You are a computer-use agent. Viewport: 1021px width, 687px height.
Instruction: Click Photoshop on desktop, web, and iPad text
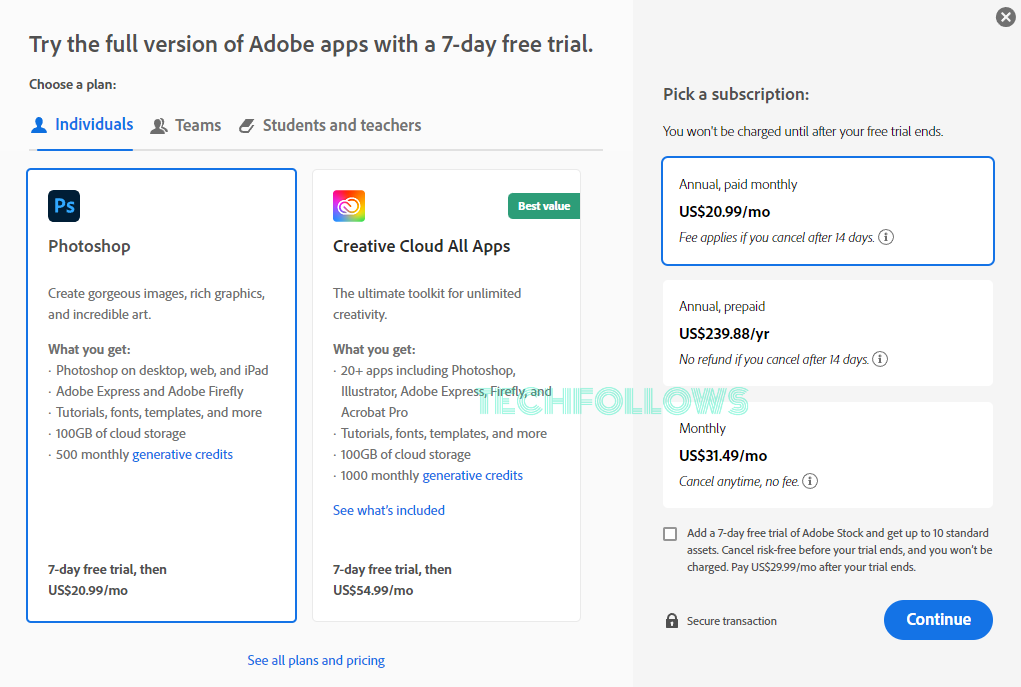[162, 371]
